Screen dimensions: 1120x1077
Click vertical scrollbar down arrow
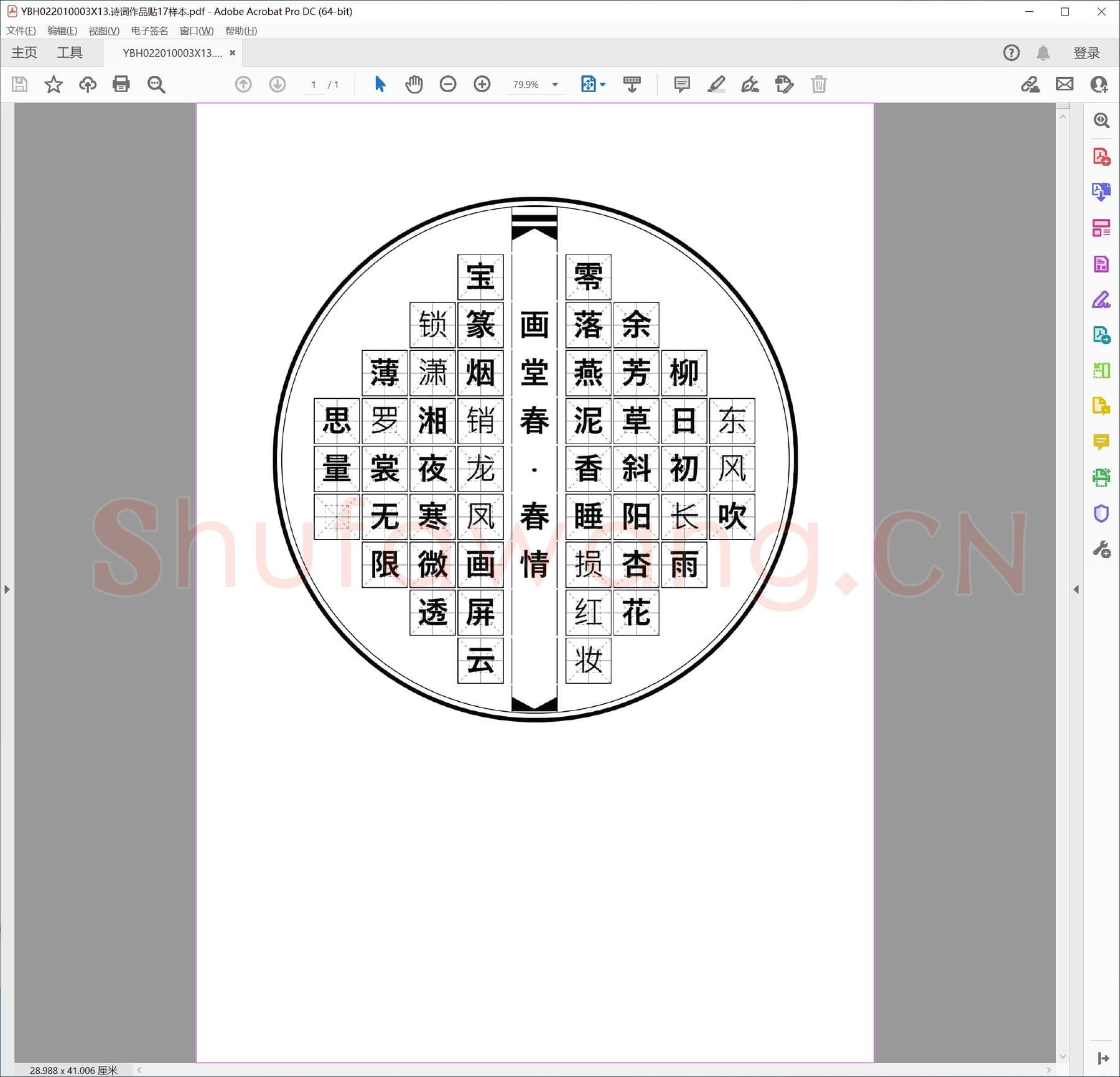coord(1063,1056)
